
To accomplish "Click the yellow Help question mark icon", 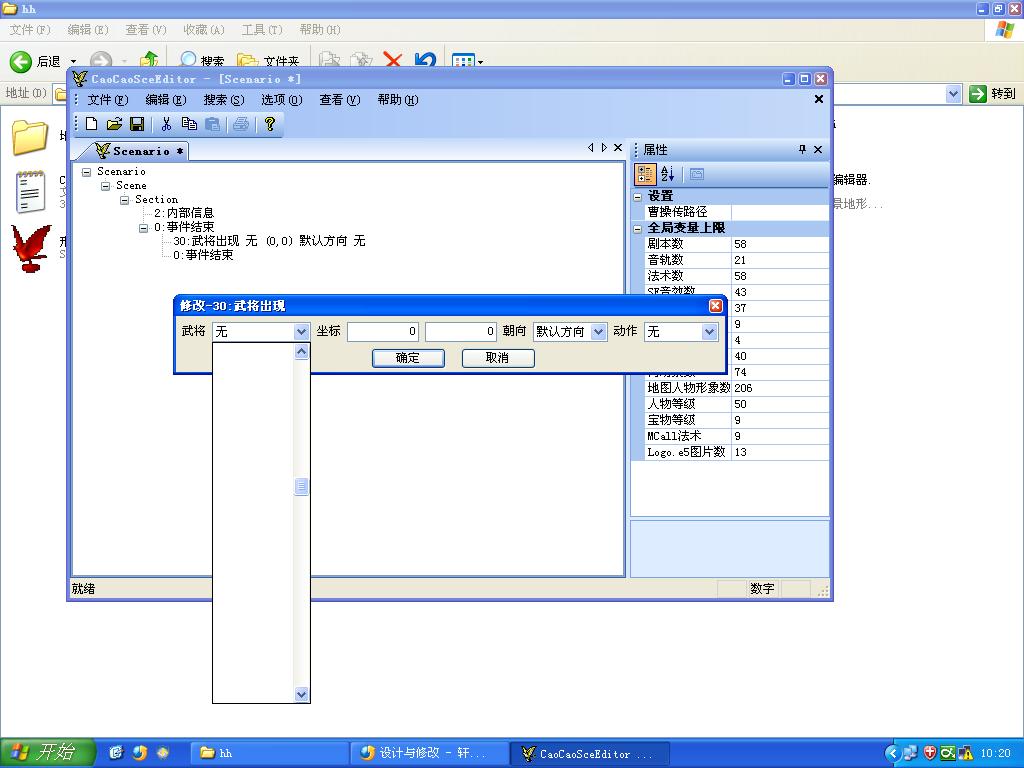I will [269, 124].
